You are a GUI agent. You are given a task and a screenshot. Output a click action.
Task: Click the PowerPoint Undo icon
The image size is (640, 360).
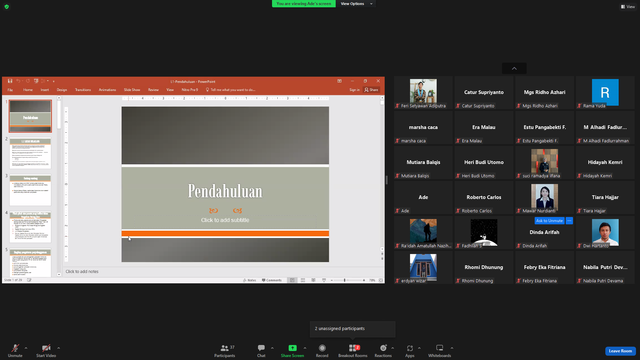click(18, 81)
